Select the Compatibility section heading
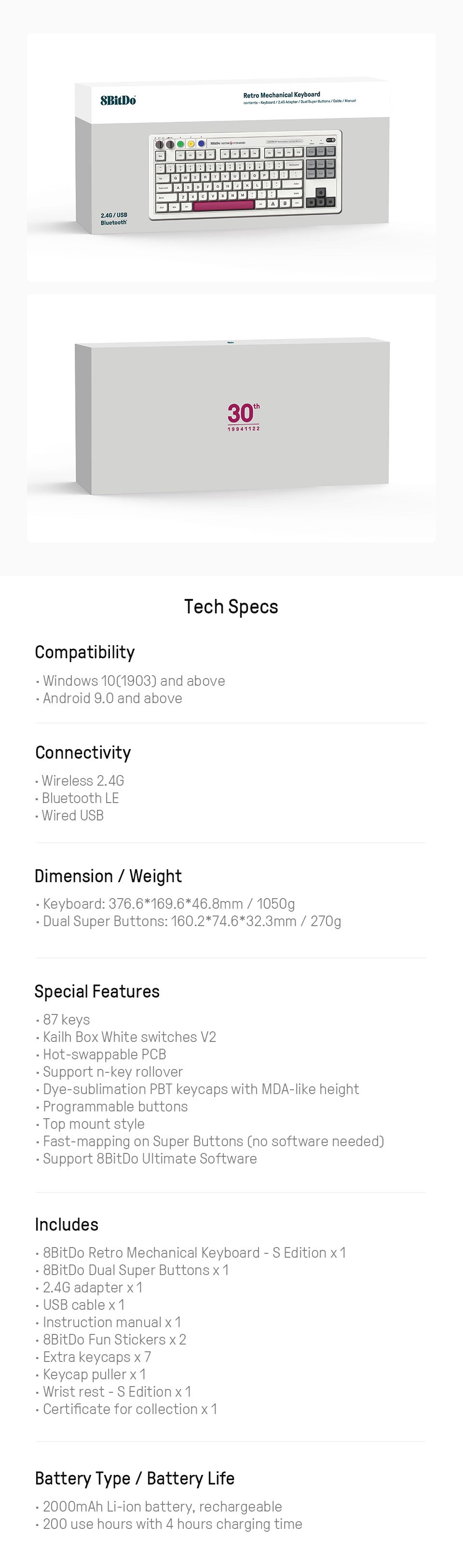The width and height of the screenshot is (463, 1568). coord(84,652)
